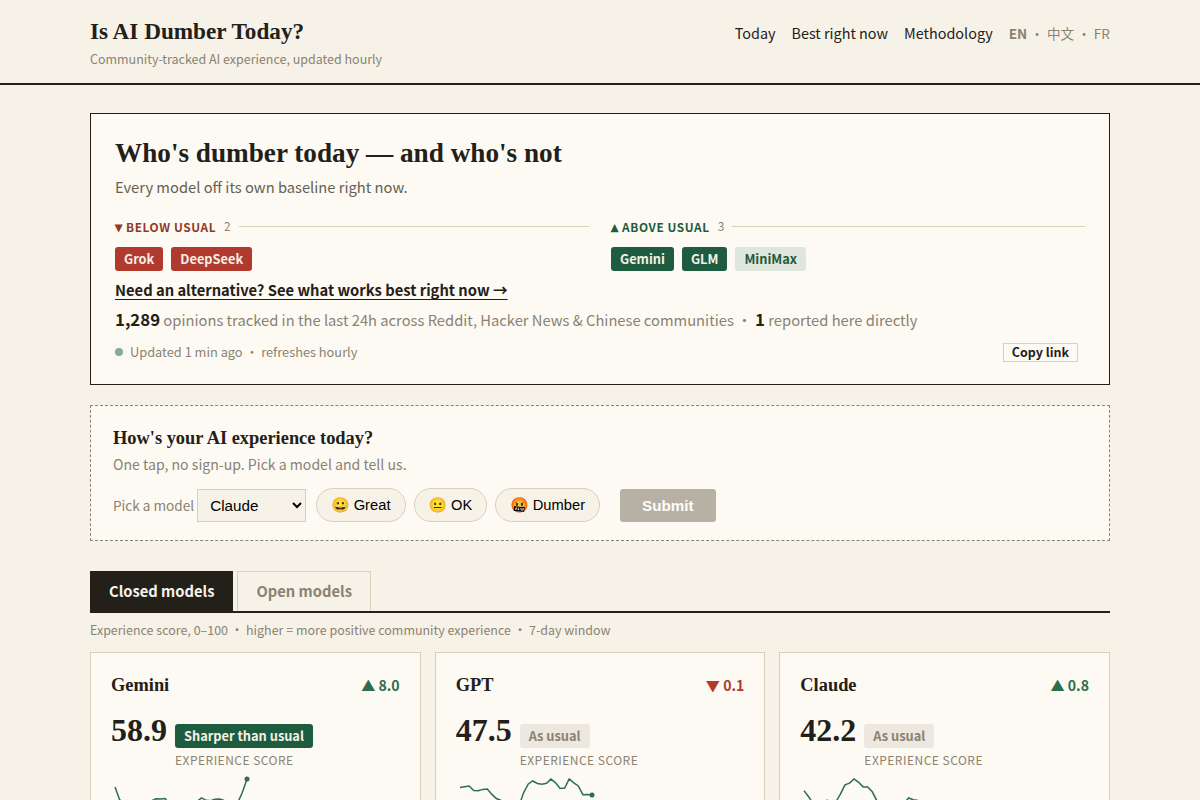Click the Submit button
Screen dimensions: 1200x800
(668, 505)
